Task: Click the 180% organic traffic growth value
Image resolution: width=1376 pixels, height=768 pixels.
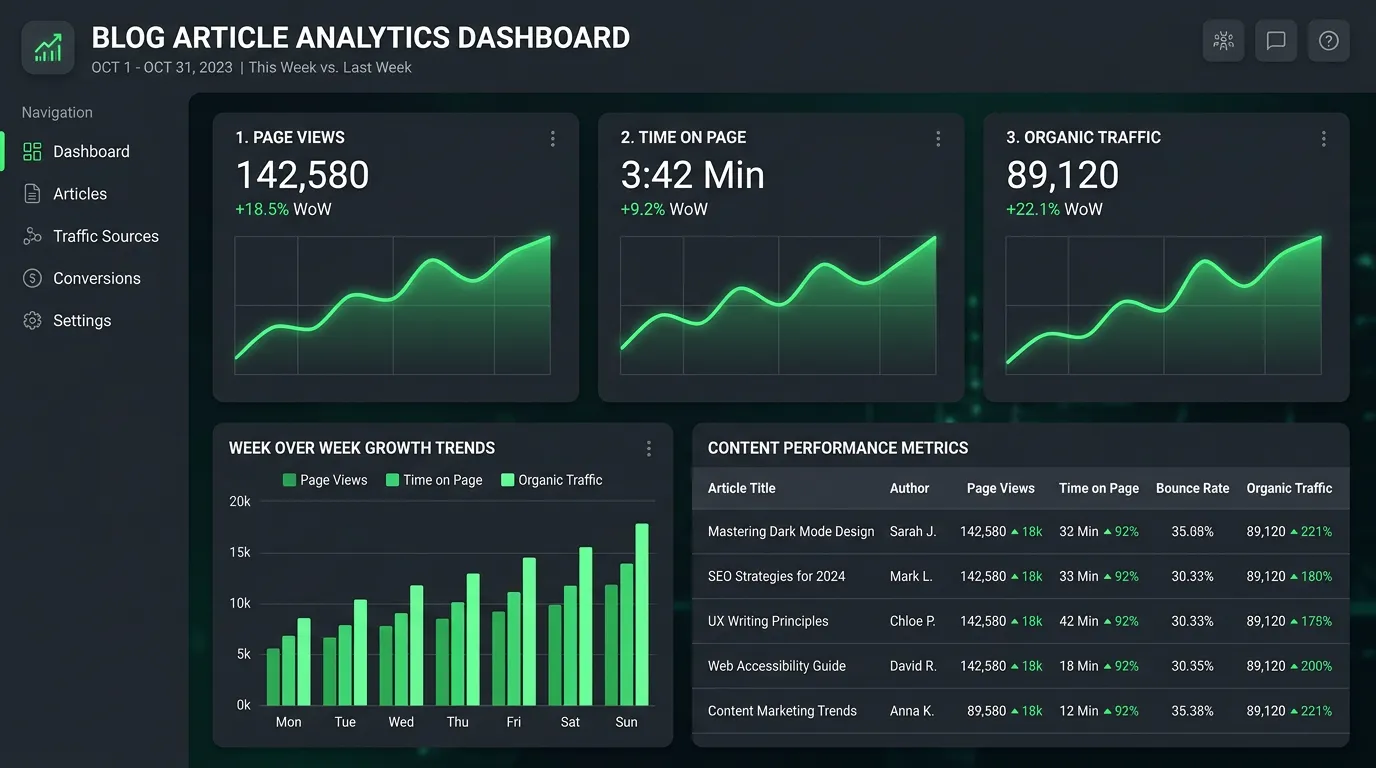Action: click(1317, 576)
